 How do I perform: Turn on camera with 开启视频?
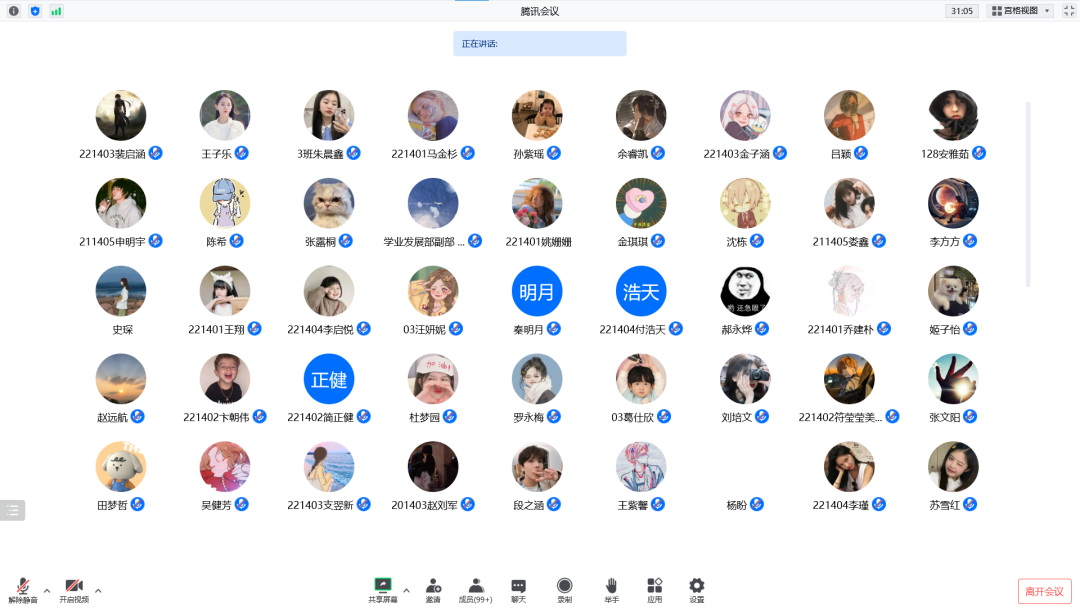(x=73, y=589)
